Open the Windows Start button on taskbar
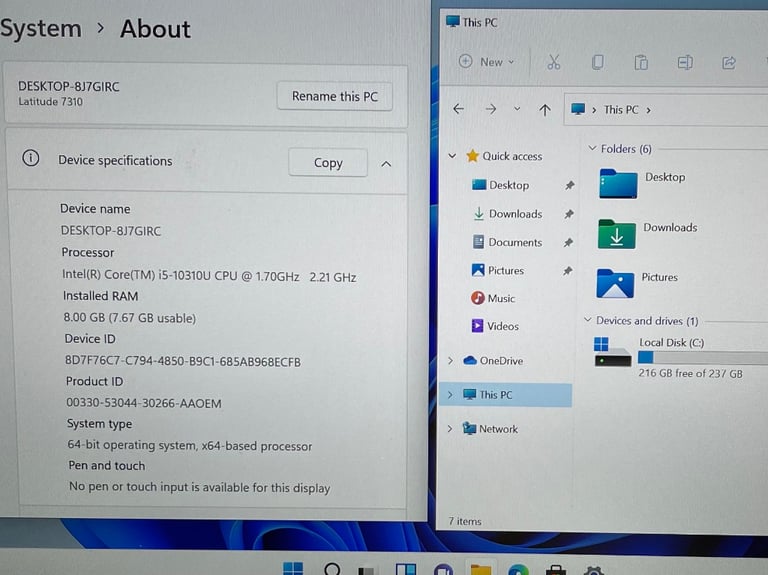 coord(293,568)
